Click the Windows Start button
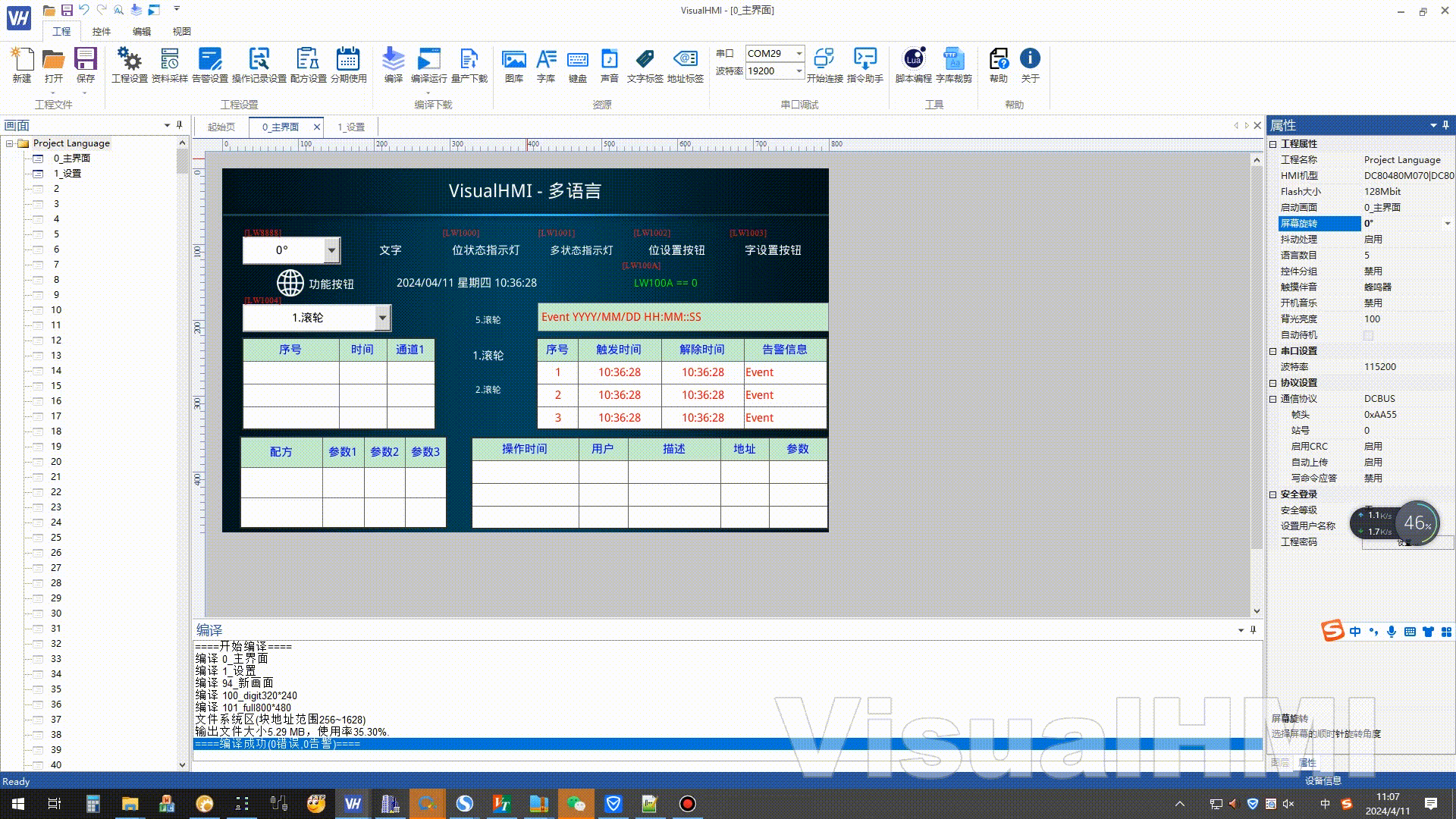 pos(18,804)
